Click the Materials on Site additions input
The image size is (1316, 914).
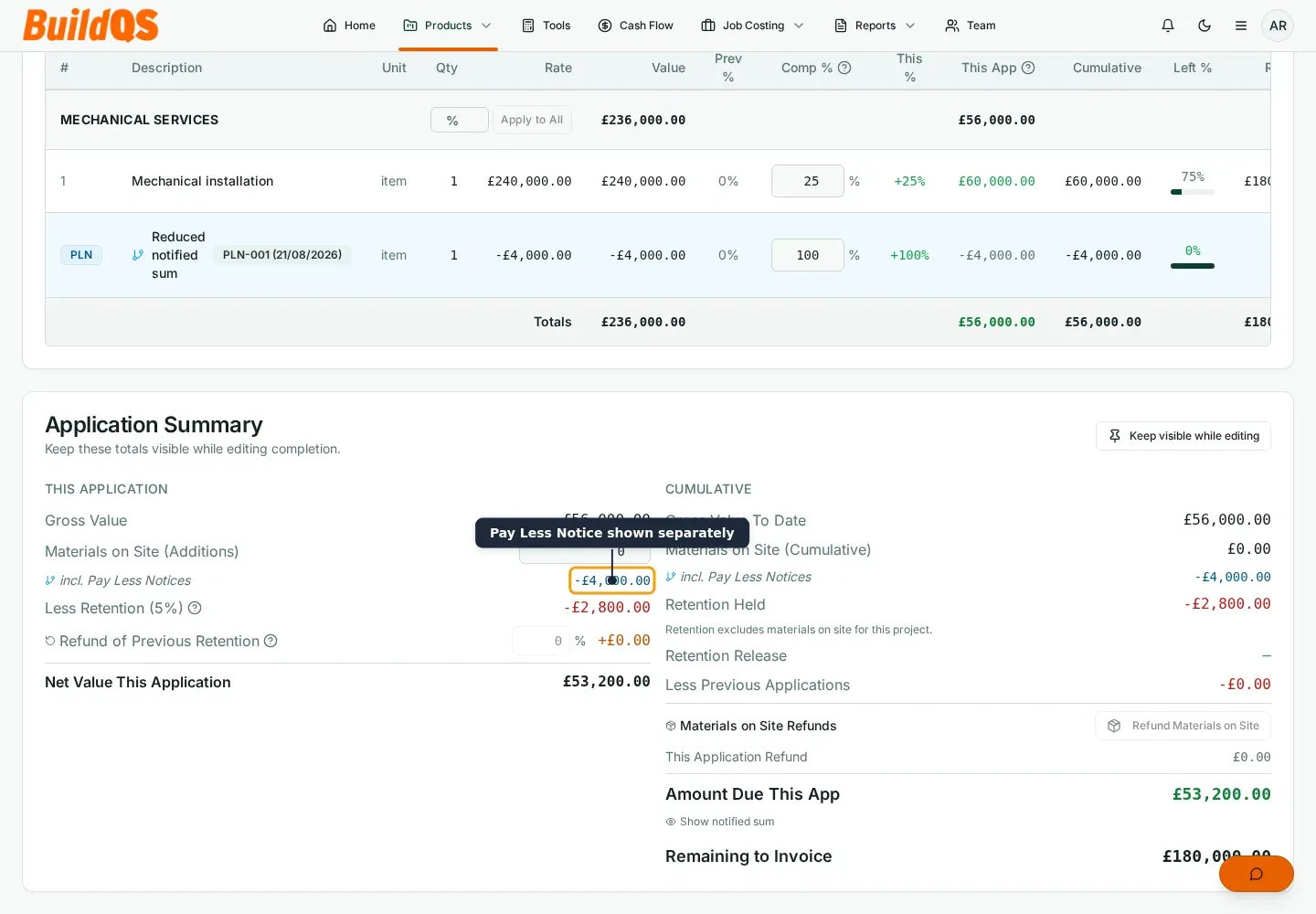coord(585,551)
